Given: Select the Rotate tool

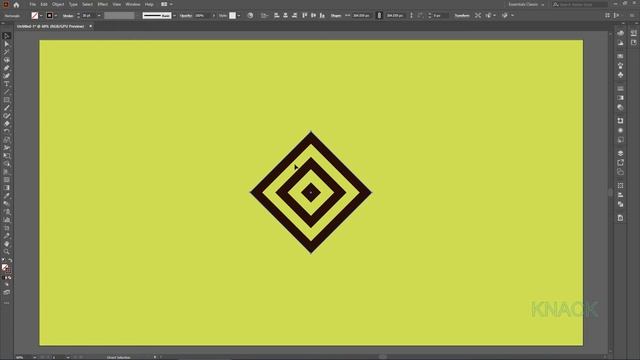Looking at the screenshot, I should [x=7, y=132].
